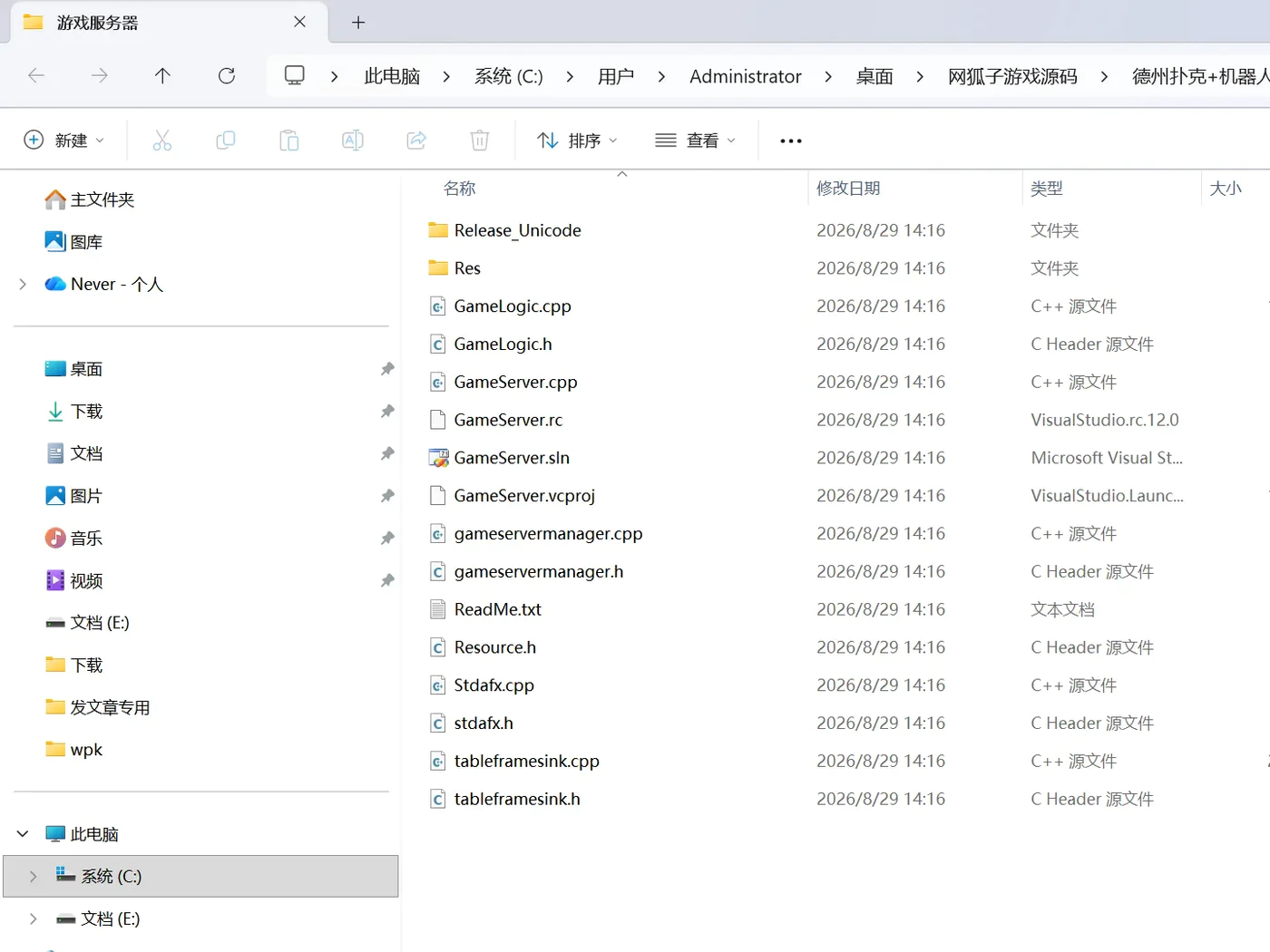Select GameLogic.h file
Screen dimensions: 1270x952
pos(503,345)
